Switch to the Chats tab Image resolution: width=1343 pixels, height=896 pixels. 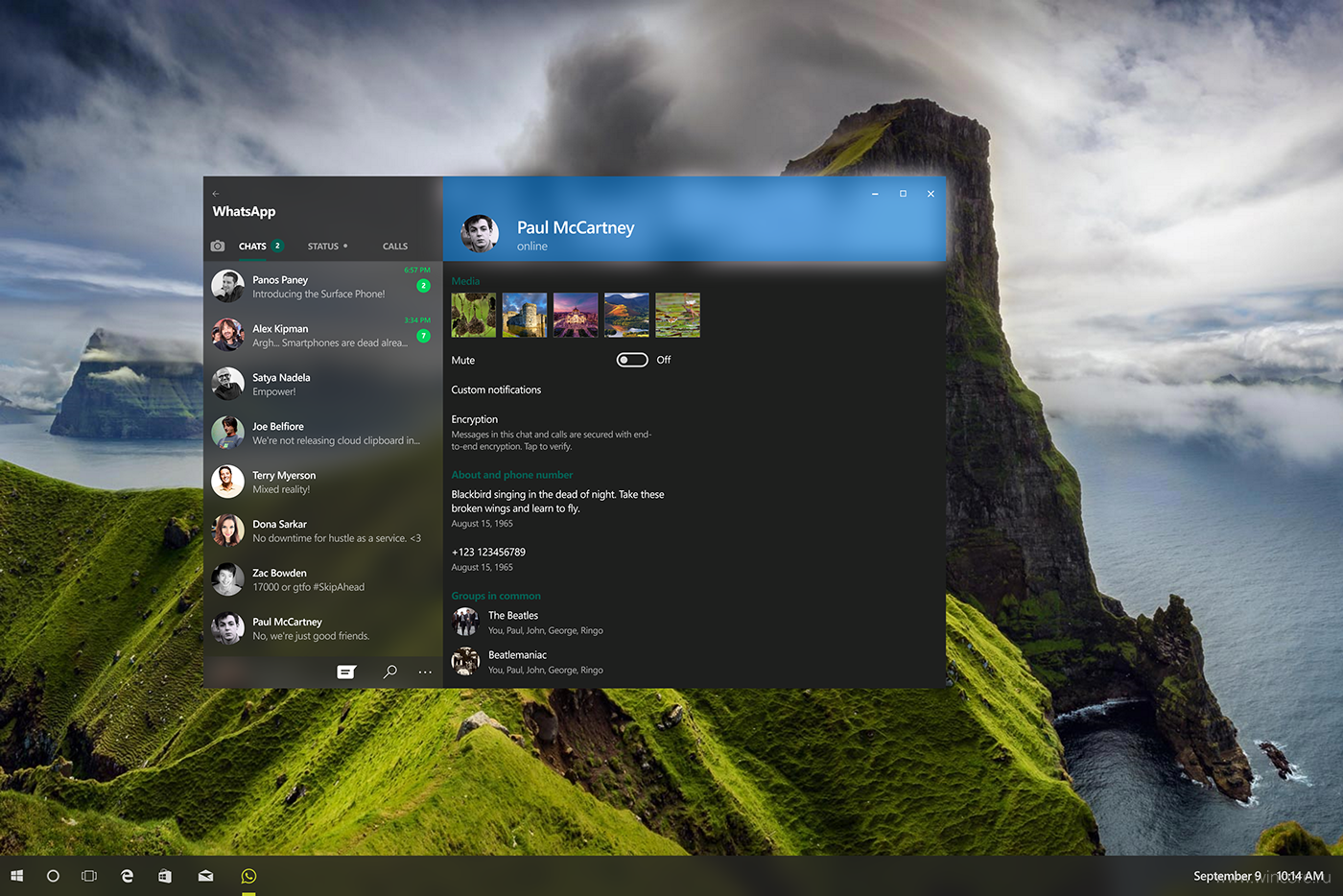pyautogui.click(x=252, y=247)
